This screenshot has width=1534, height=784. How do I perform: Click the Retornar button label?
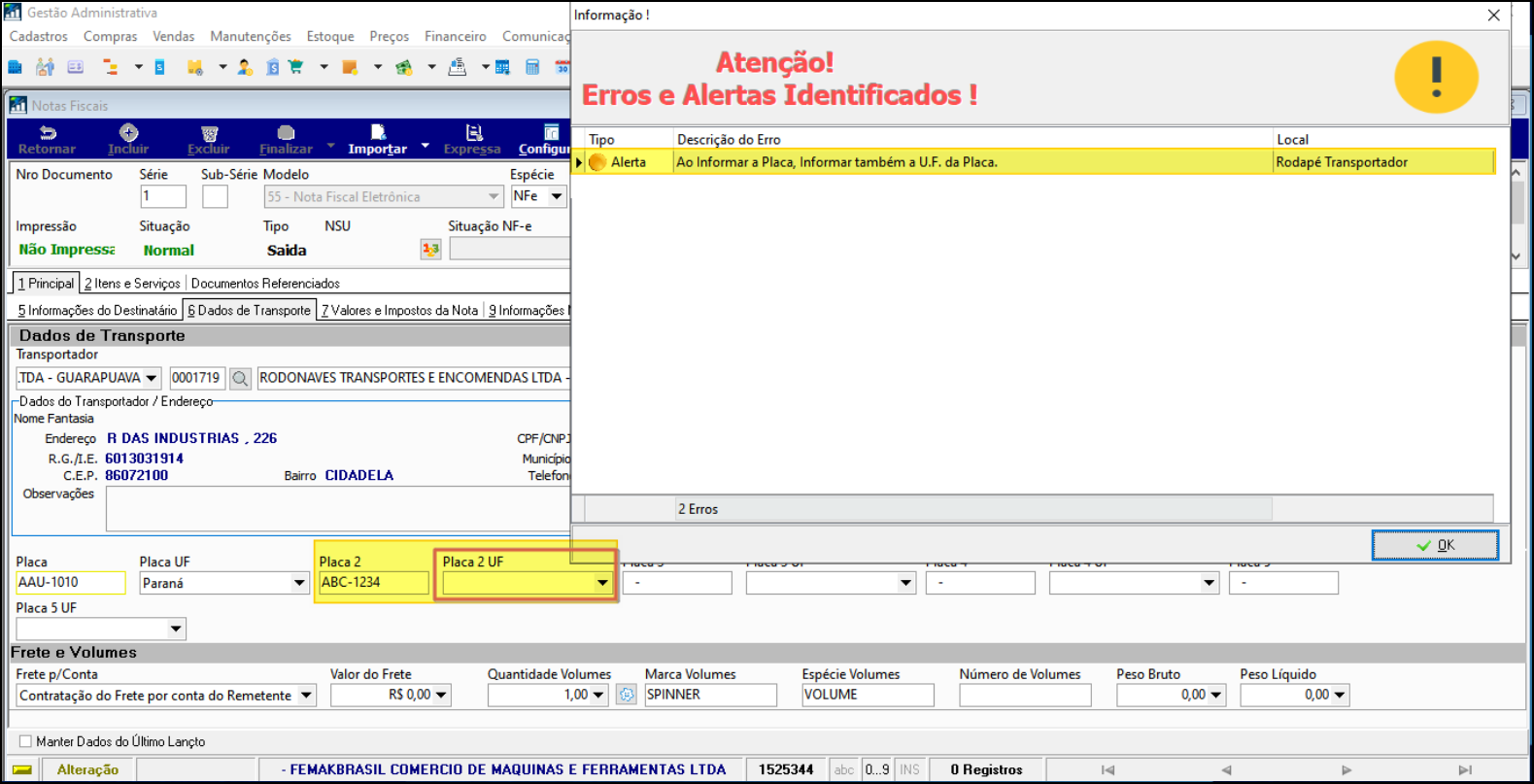pos(47,149)
